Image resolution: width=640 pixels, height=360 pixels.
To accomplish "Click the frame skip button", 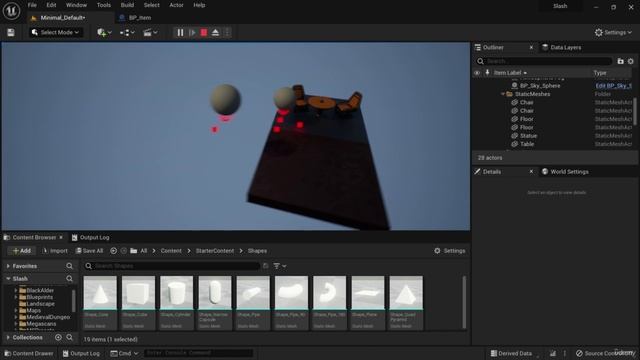I will point(192,33).
